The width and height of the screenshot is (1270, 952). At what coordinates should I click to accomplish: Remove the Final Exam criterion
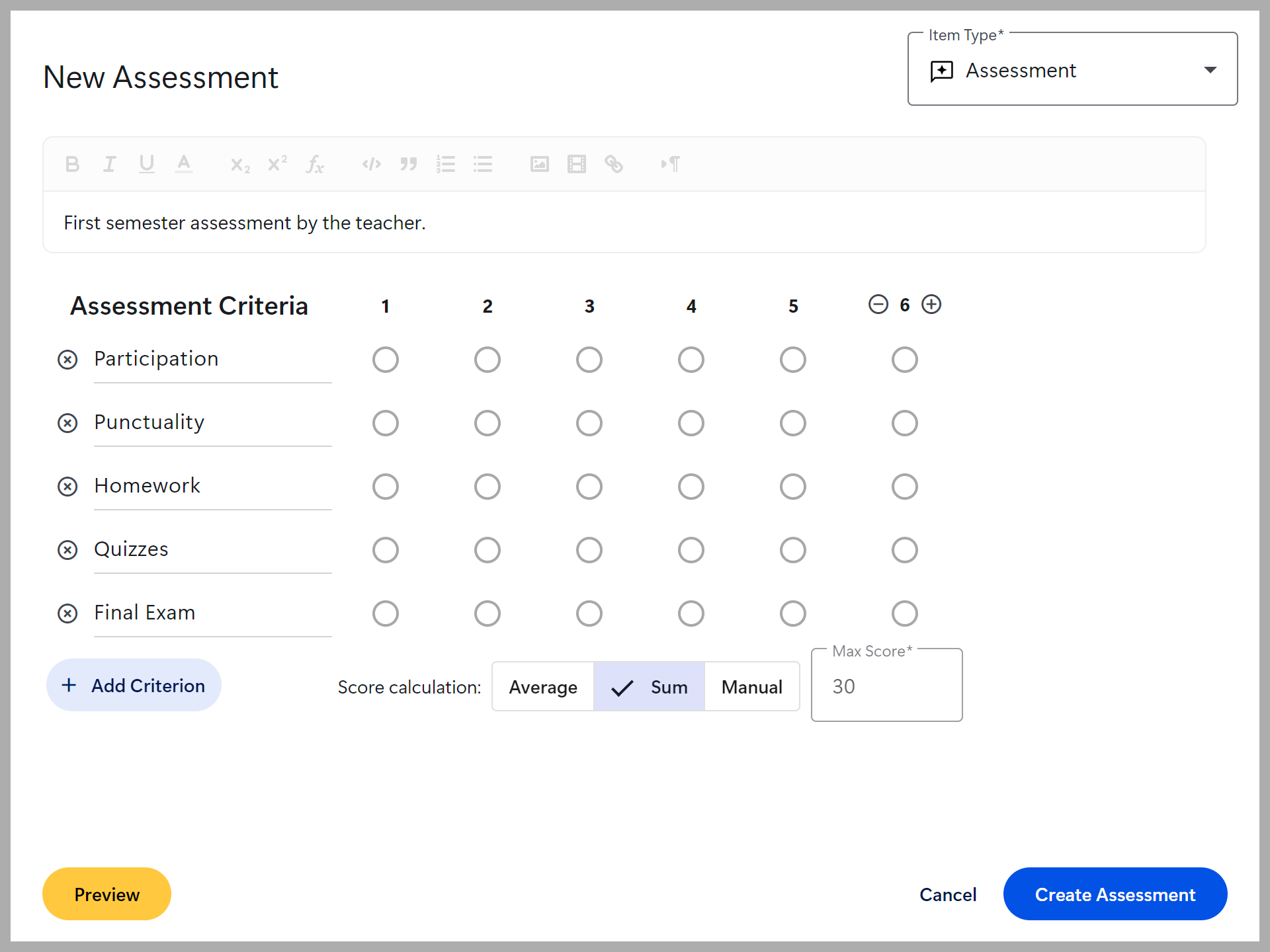tap(67, 614)
